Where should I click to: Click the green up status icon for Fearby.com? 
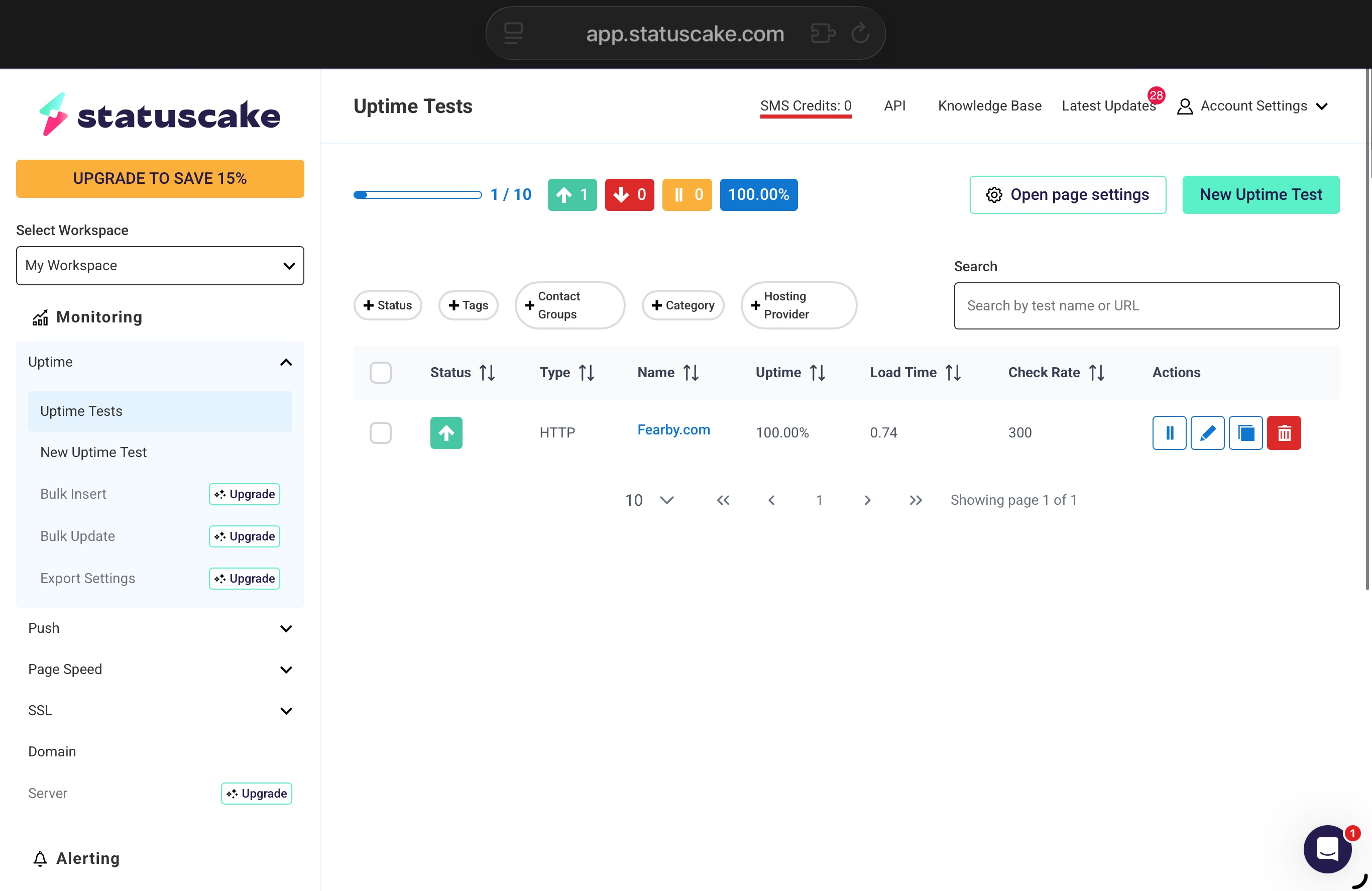point(446,432)
